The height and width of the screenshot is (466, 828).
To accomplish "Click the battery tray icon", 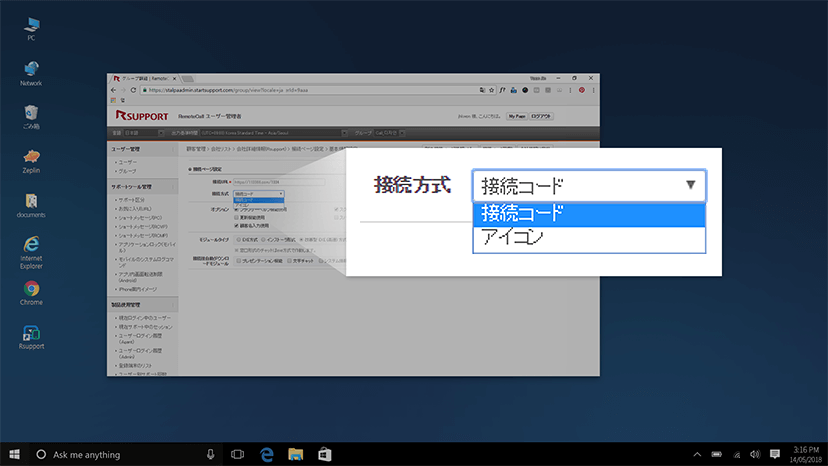I will (x=717, y=454).
